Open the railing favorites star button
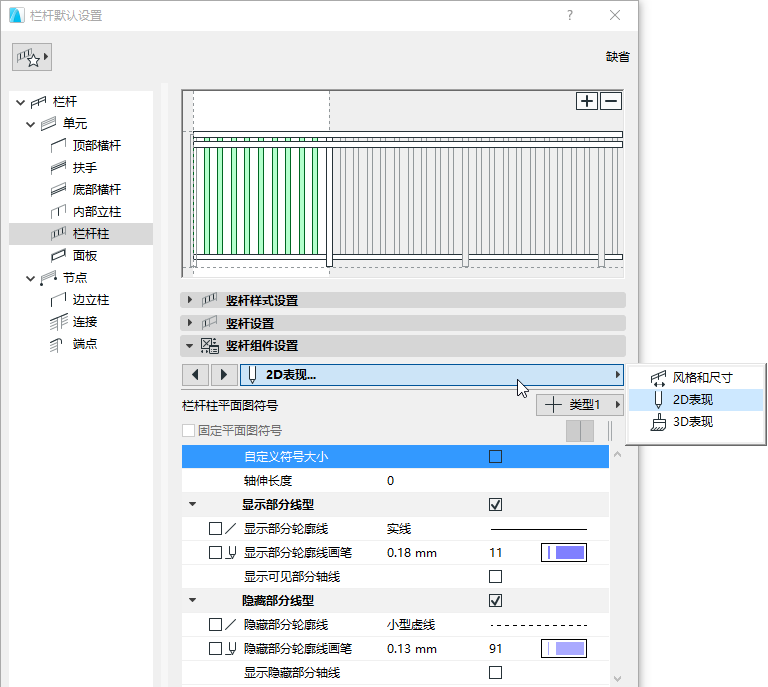Image resolution: width=768 pixels, height=687 pixels. click(x=32, y=57)
